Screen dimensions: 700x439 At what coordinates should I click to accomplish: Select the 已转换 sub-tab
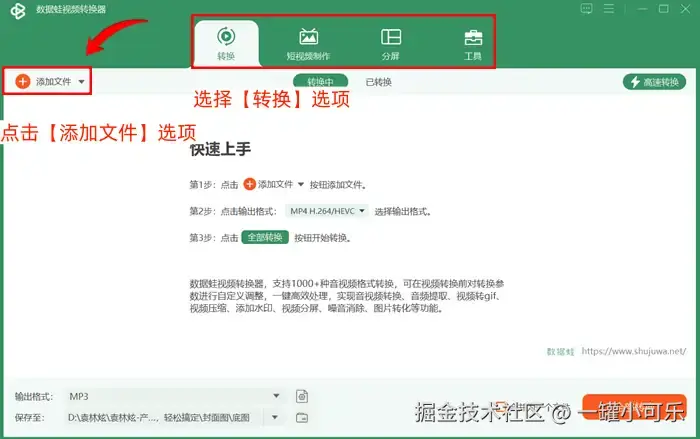point(379,82)
